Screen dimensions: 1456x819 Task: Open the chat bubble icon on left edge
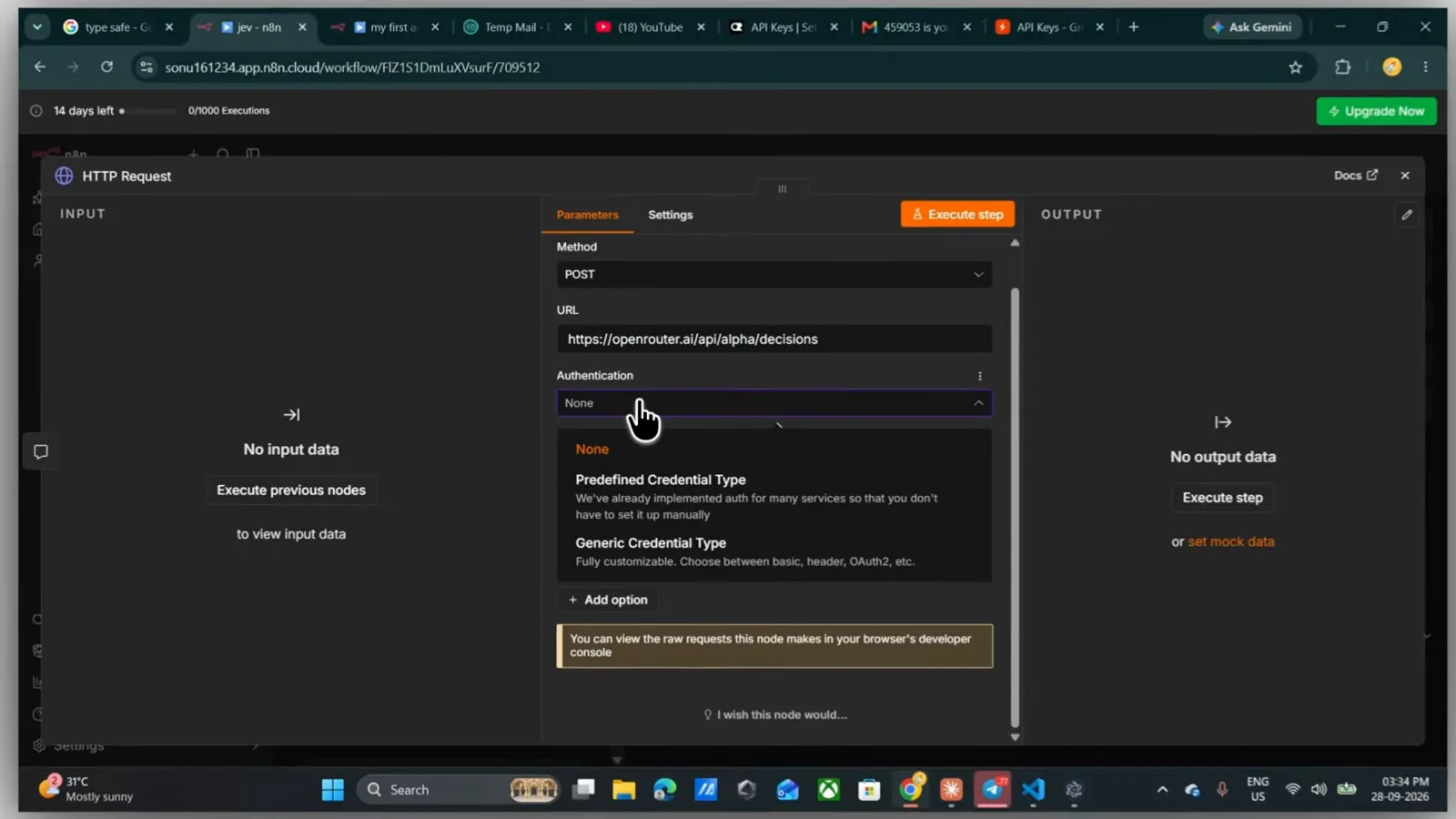tap(41, 451)
